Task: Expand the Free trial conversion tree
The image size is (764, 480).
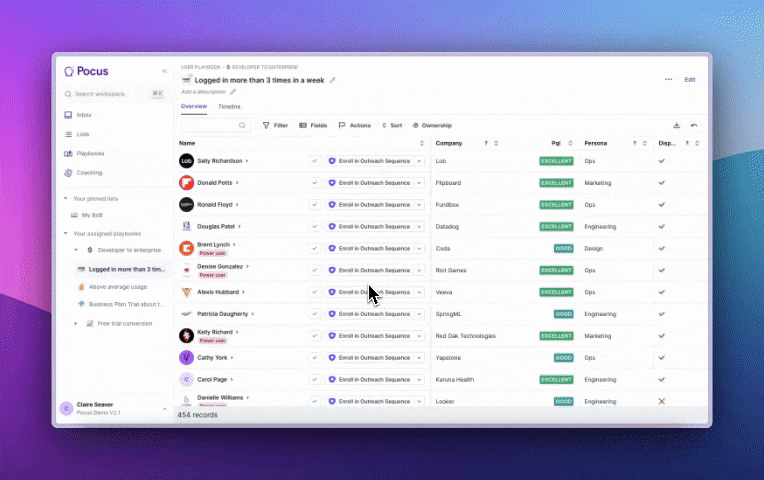Action: (x=76, y=324)
